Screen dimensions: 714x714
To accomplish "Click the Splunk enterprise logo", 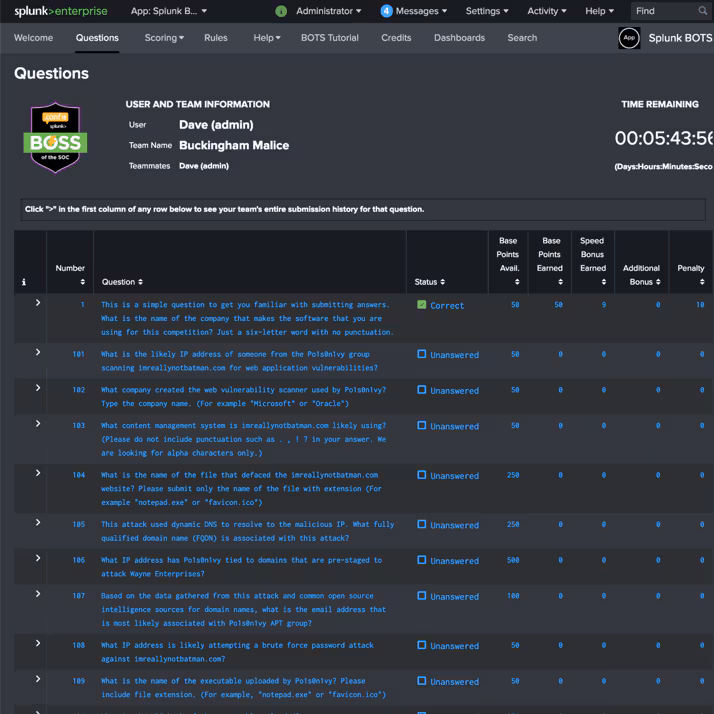I will pyautogui.click(x=61, y=11).
